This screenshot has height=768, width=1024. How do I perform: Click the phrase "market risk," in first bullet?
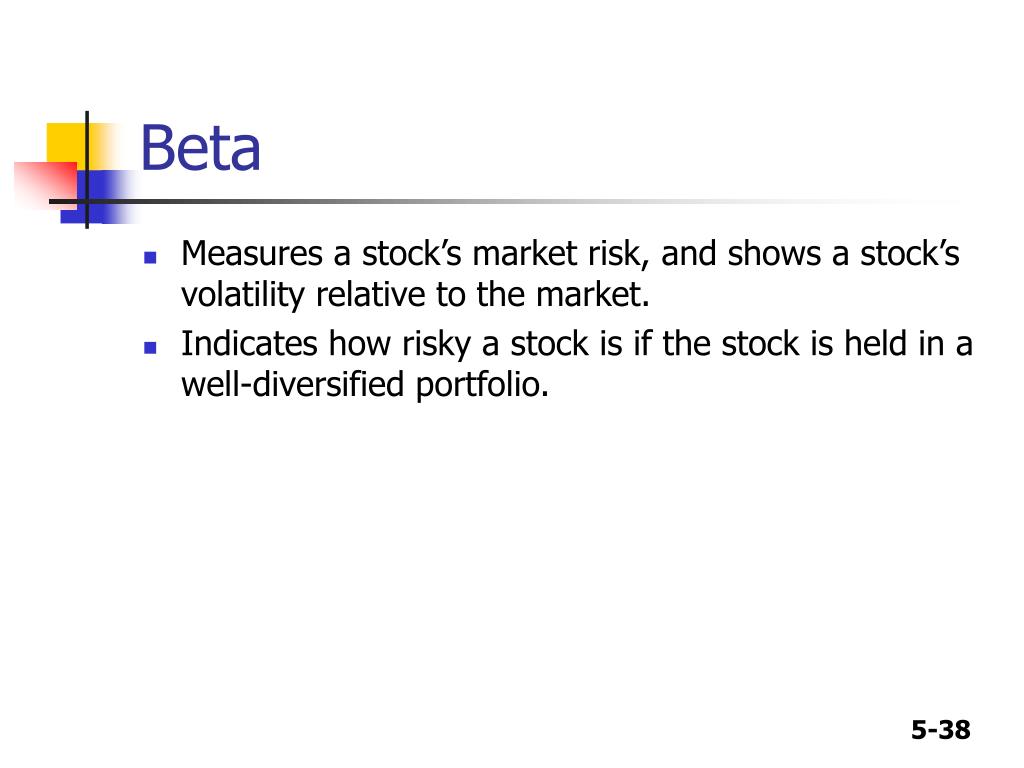[x=560, y=254]
